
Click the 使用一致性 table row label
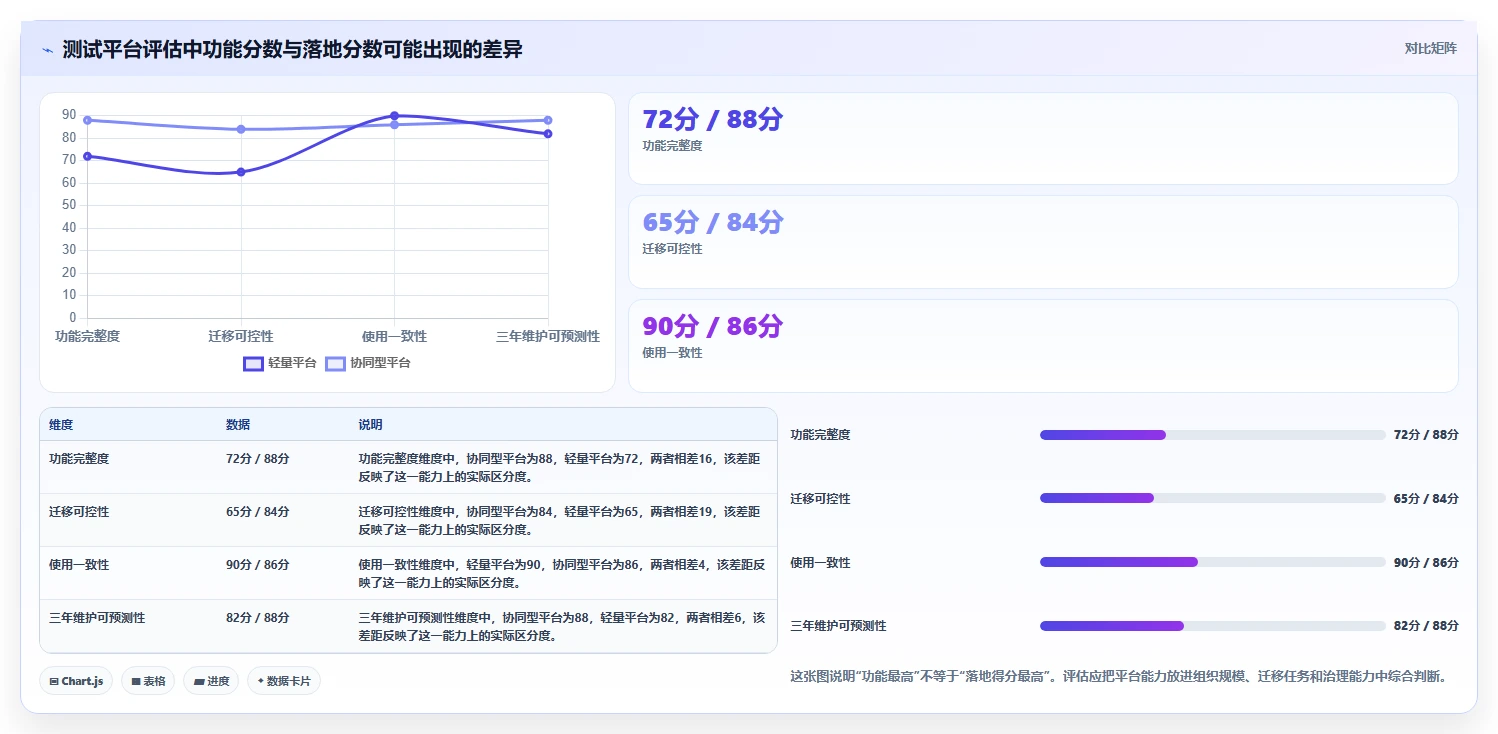point(79,565)
